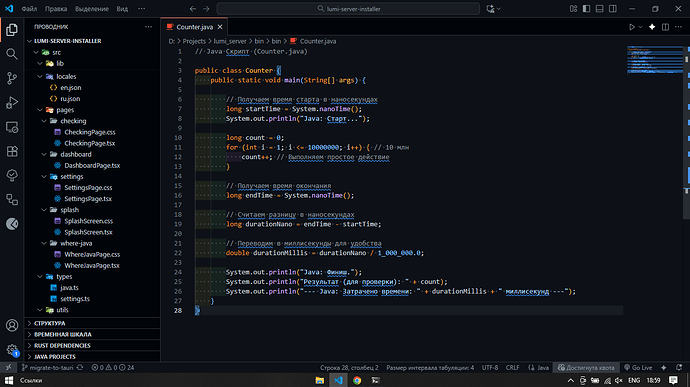Collapse the checking folder
690x387 pixels.
coord(73,121)
